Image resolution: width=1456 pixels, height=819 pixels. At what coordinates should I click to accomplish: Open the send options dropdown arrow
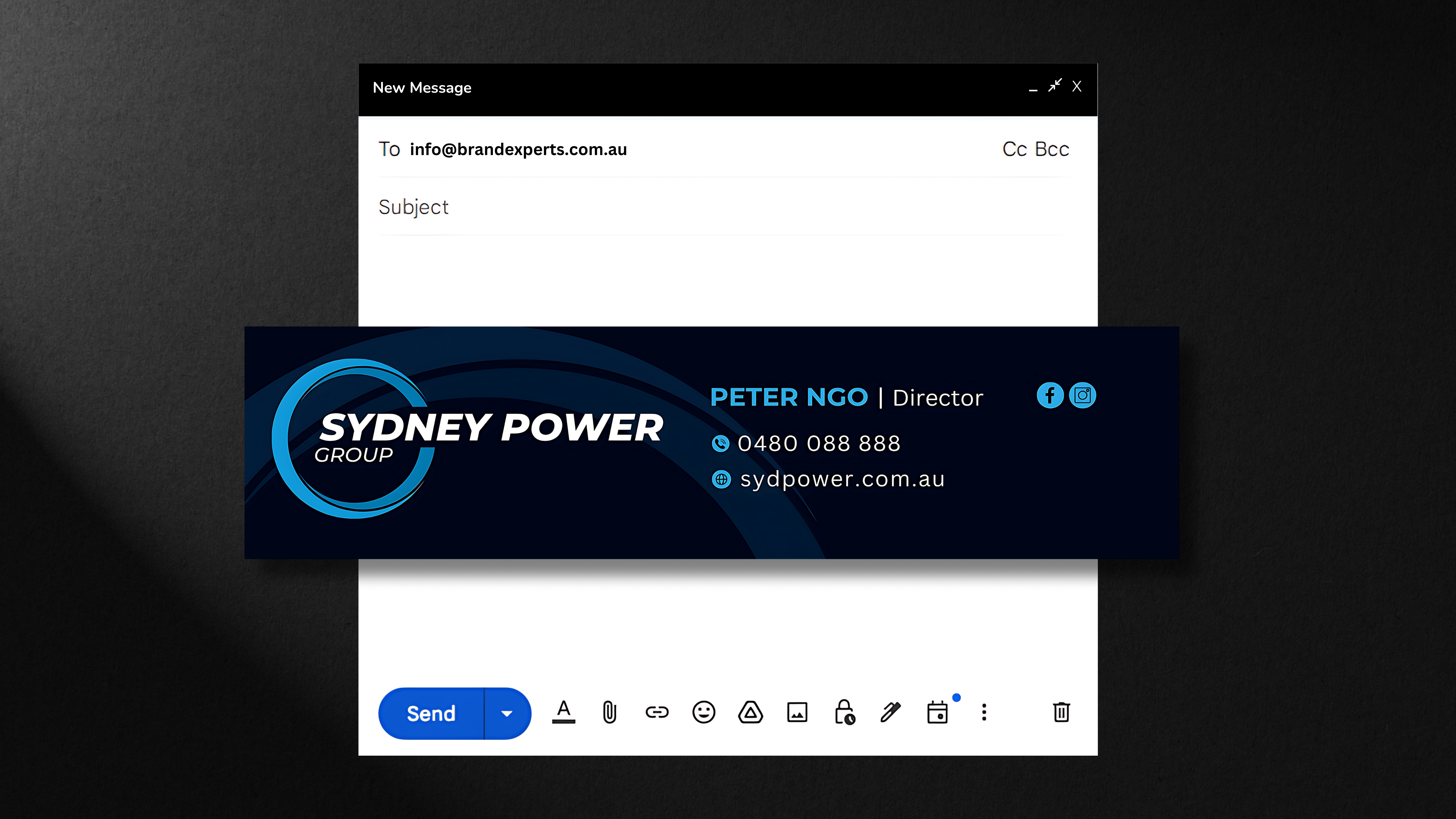click(507, 713)
